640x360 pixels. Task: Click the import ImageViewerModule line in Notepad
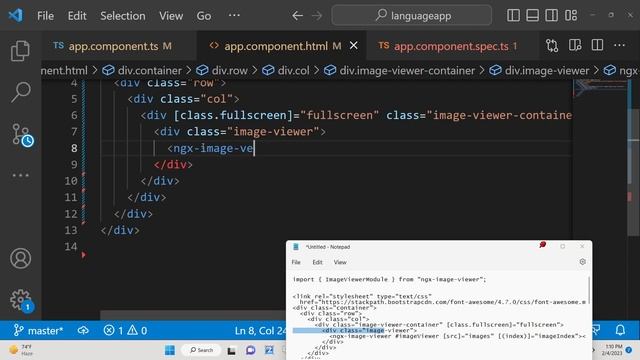[x=389, y=279]
